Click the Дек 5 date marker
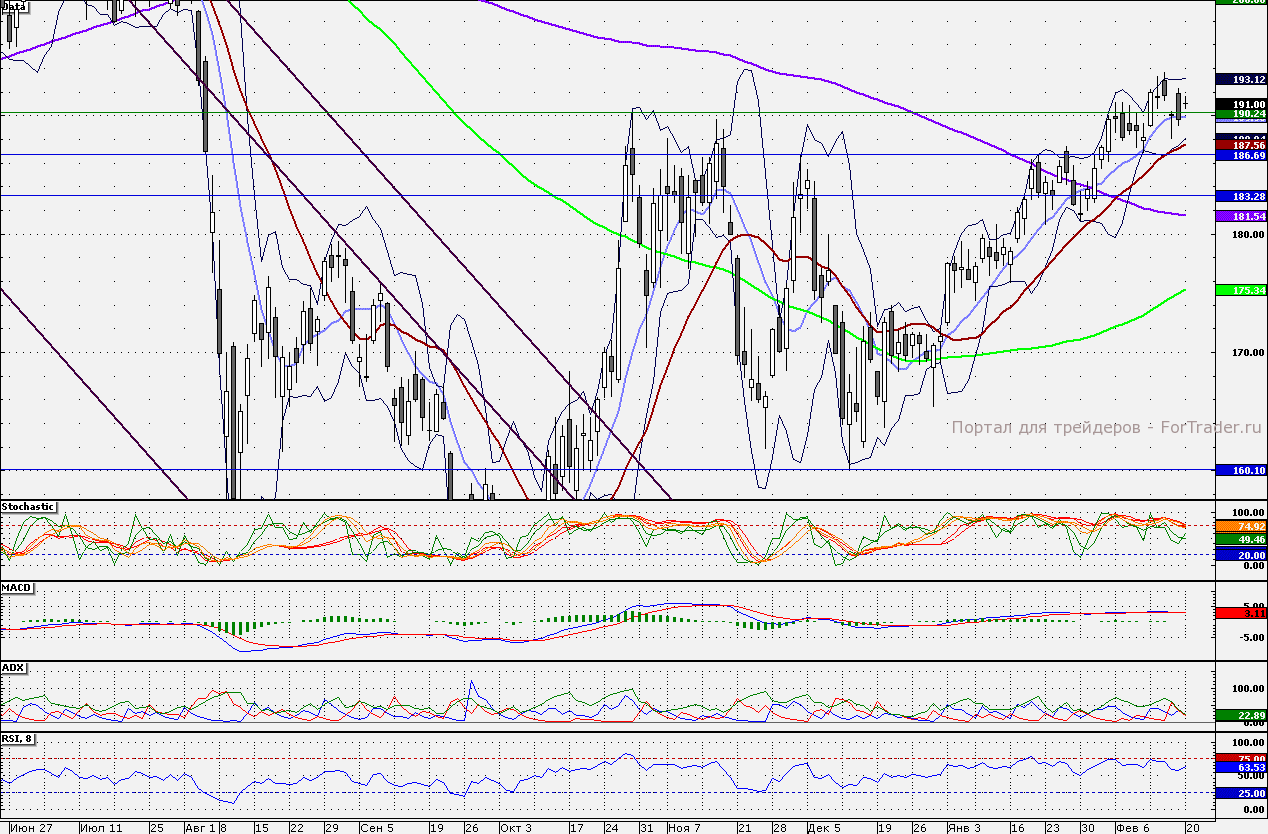The width and height of the screenshot is (1268, 834). coord(824,828)
